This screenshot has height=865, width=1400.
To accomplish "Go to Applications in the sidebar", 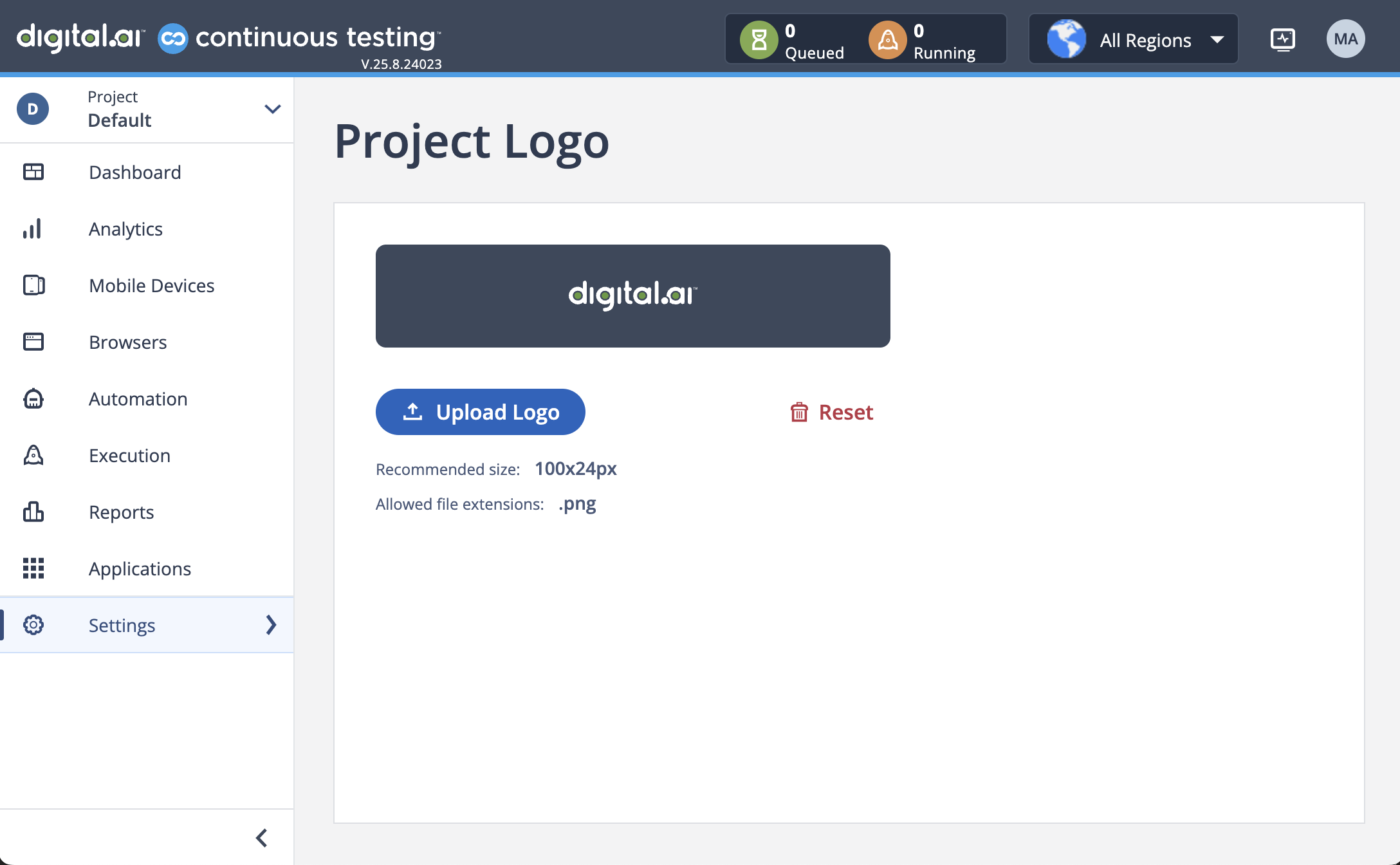I will pos(147,568).
